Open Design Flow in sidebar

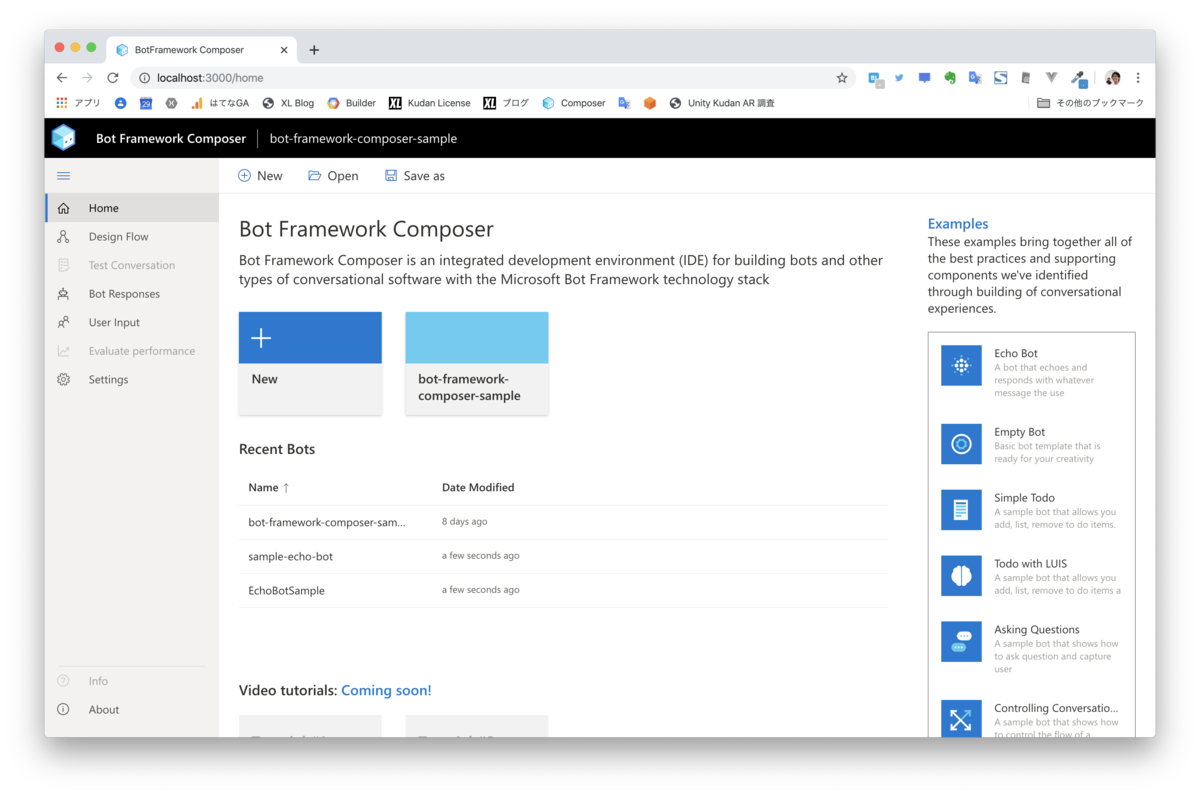[132, 237]
